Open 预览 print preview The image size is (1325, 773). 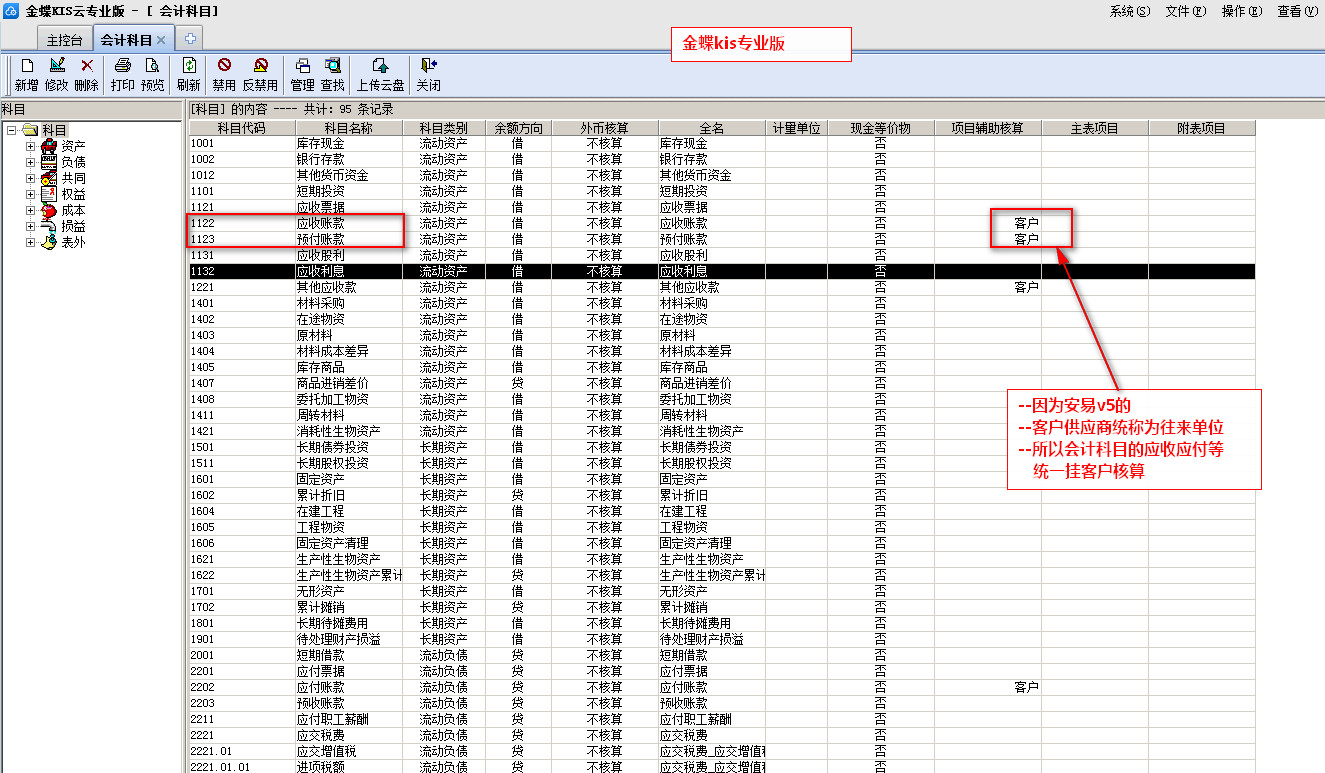[x=152, y=73]
